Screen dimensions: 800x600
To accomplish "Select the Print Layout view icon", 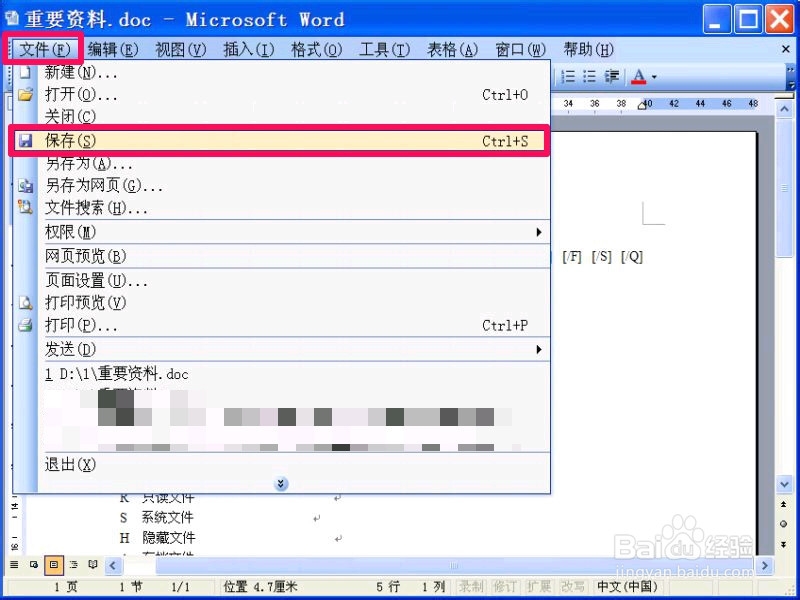I will point(54,564).
